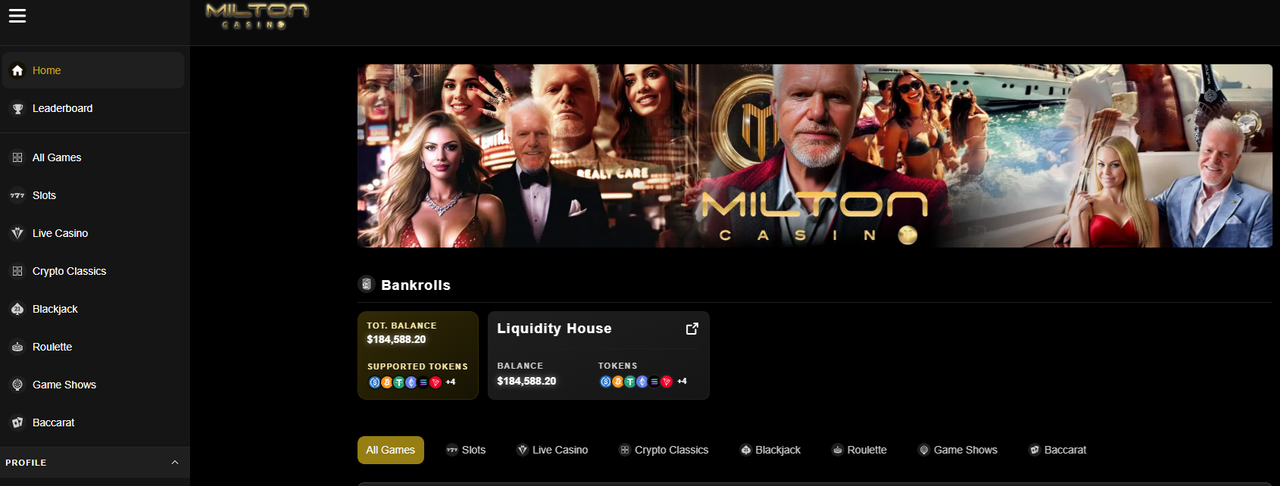
Task: Select Game Shows in sidebar
Action: click(x=93, y=385)
